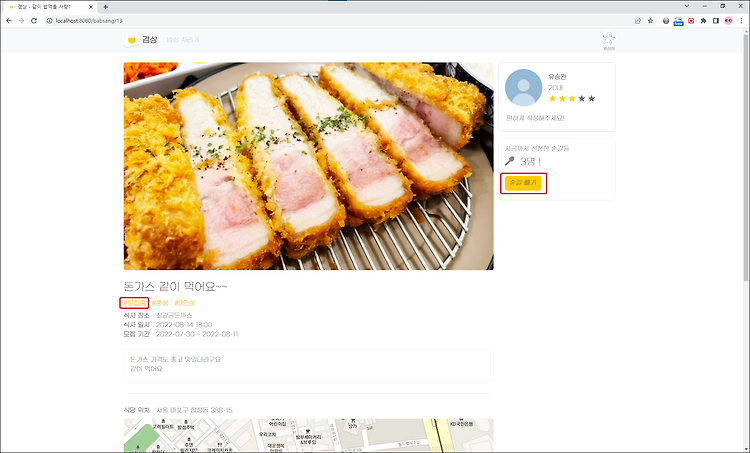The height and width of the screenshot is (453, 750).
Task: Click the browser forward arrow
Action: point(21,21)
